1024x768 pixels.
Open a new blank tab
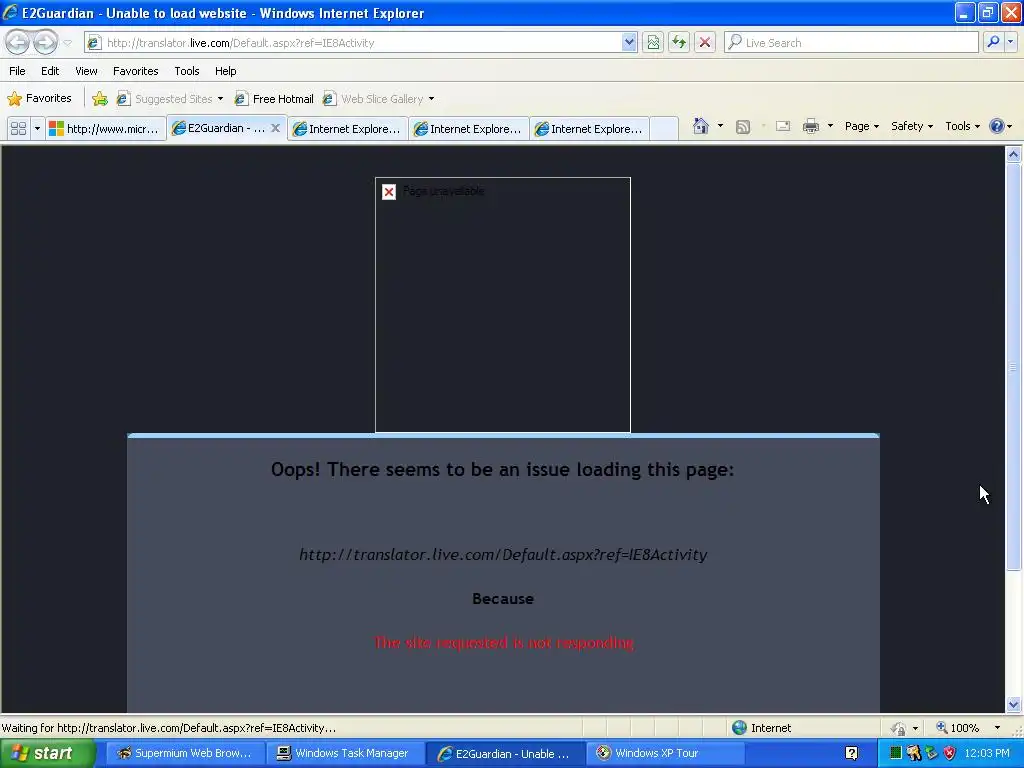pos(664,129)
